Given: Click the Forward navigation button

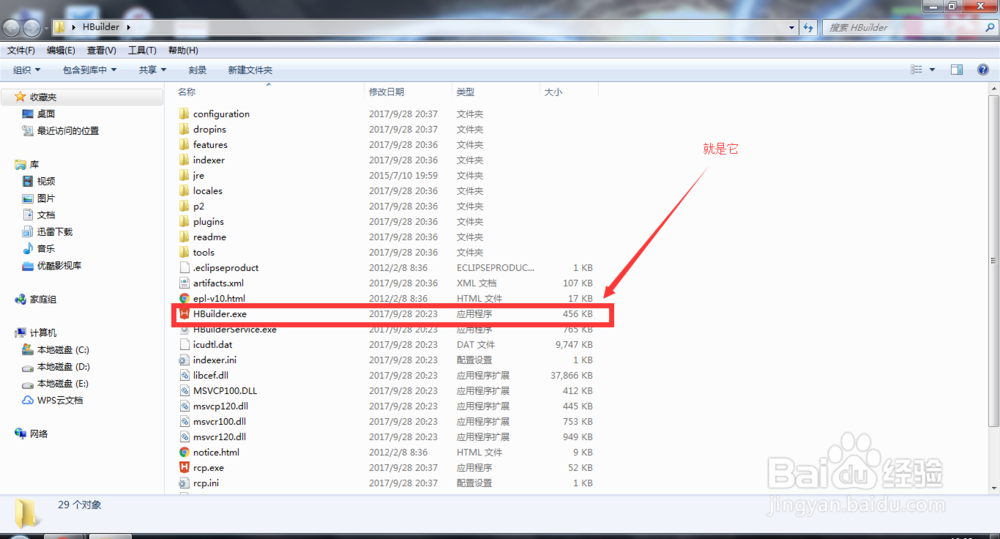Looking at the screenshot, I should click(x=31, y=27).
